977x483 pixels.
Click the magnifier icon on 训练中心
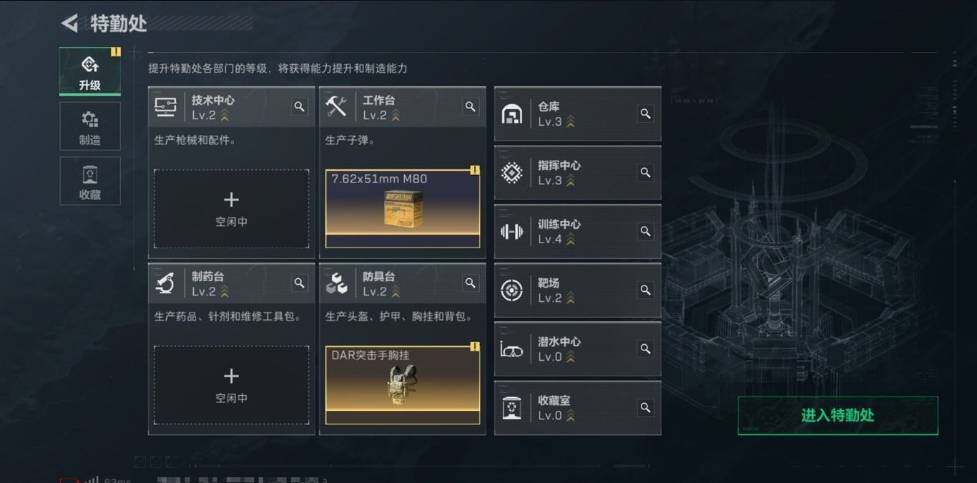tap(646, 231)
